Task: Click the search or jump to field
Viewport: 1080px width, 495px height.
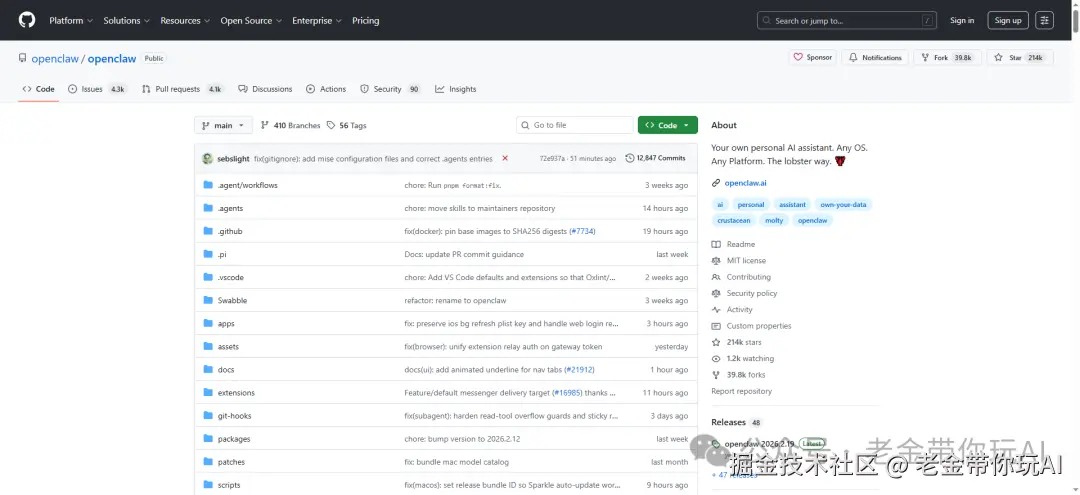Action: coord(847,21)
